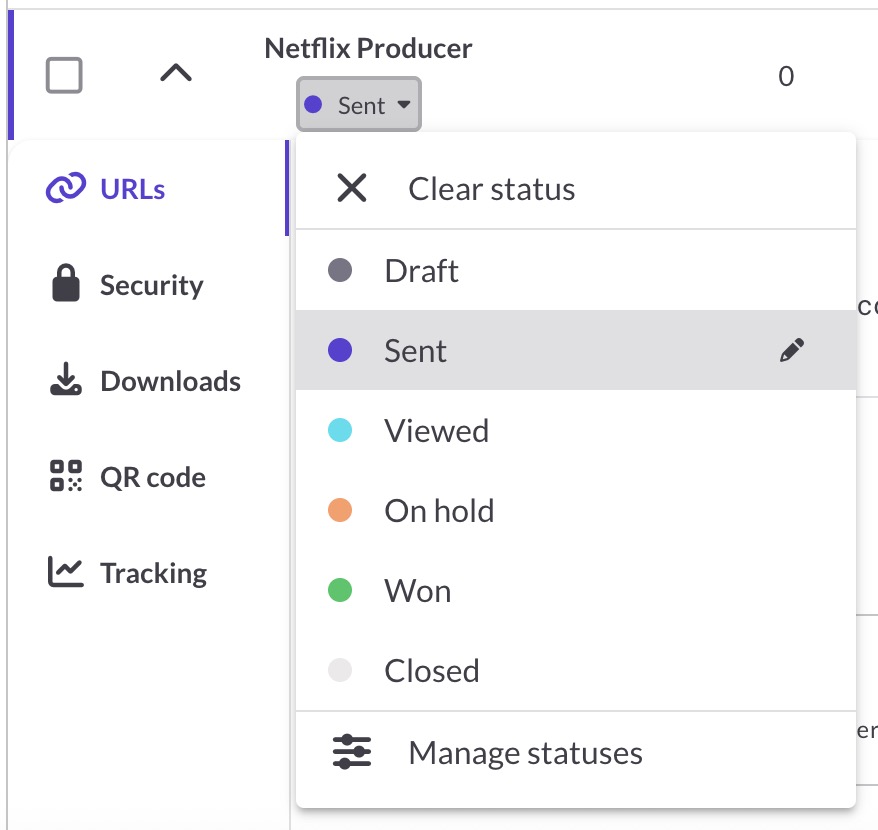Click the X icon beside Clear status
The image size is (878, 830).
click(352, 188)
